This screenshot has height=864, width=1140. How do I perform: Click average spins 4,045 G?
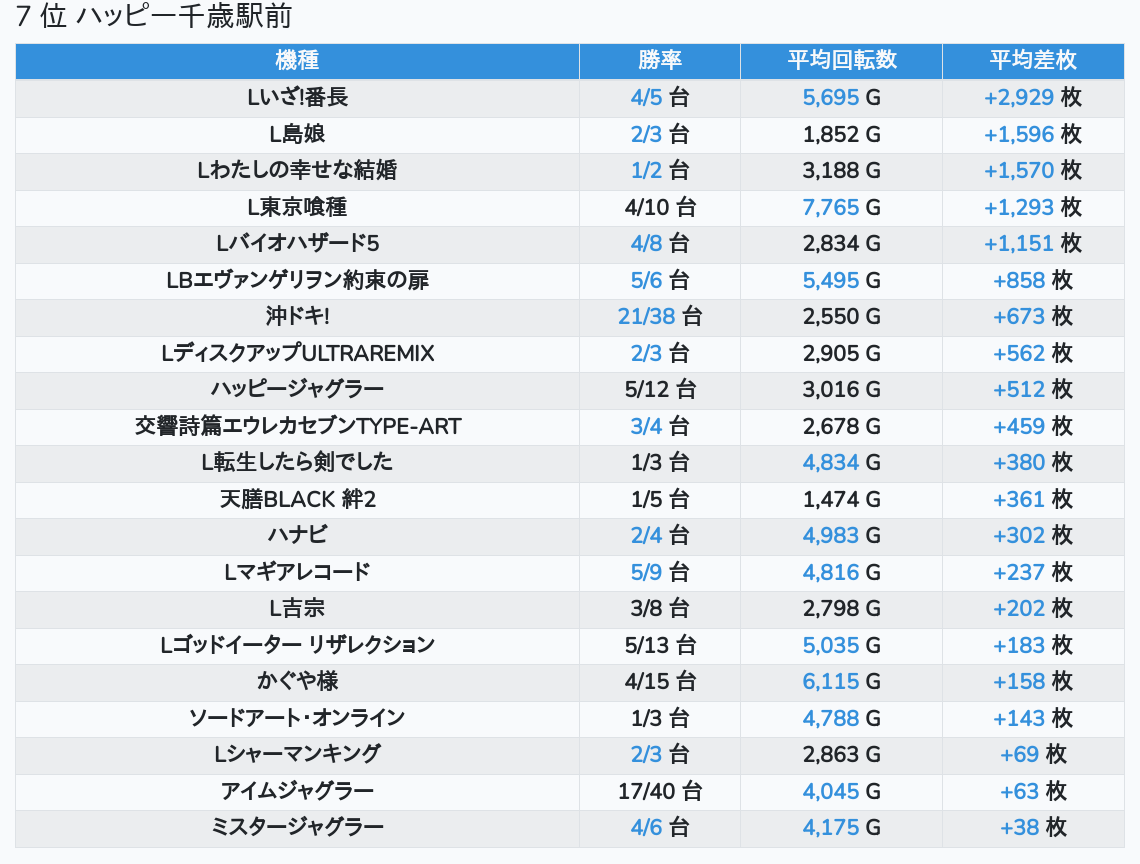point(841,791)
